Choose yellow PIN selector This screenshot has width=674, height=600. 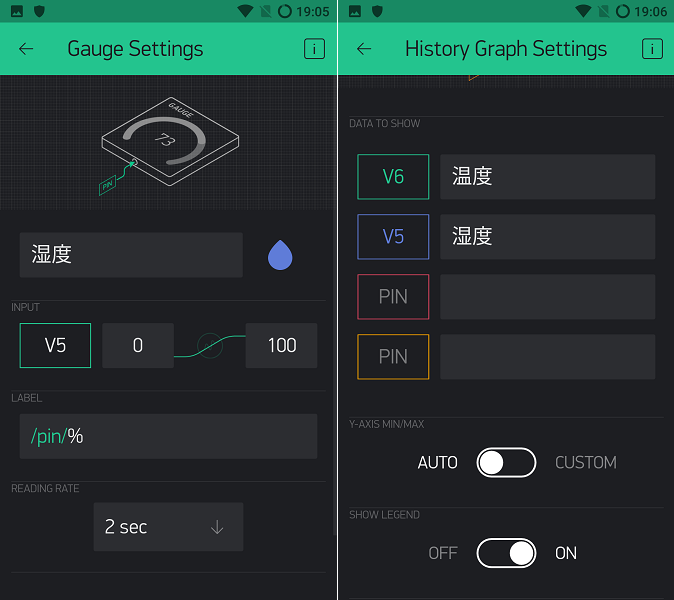(x=393, y=357)
